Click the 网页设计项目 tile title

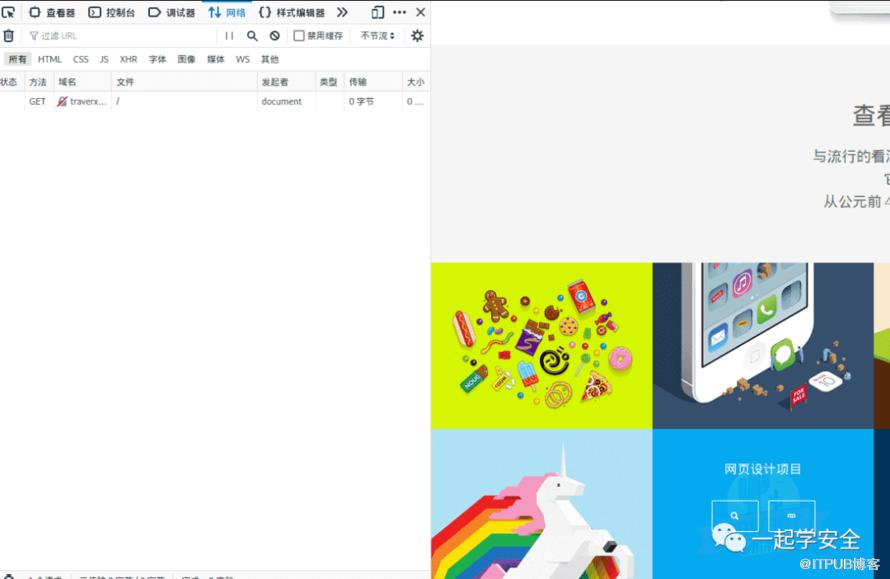click(x=762, y=469)
